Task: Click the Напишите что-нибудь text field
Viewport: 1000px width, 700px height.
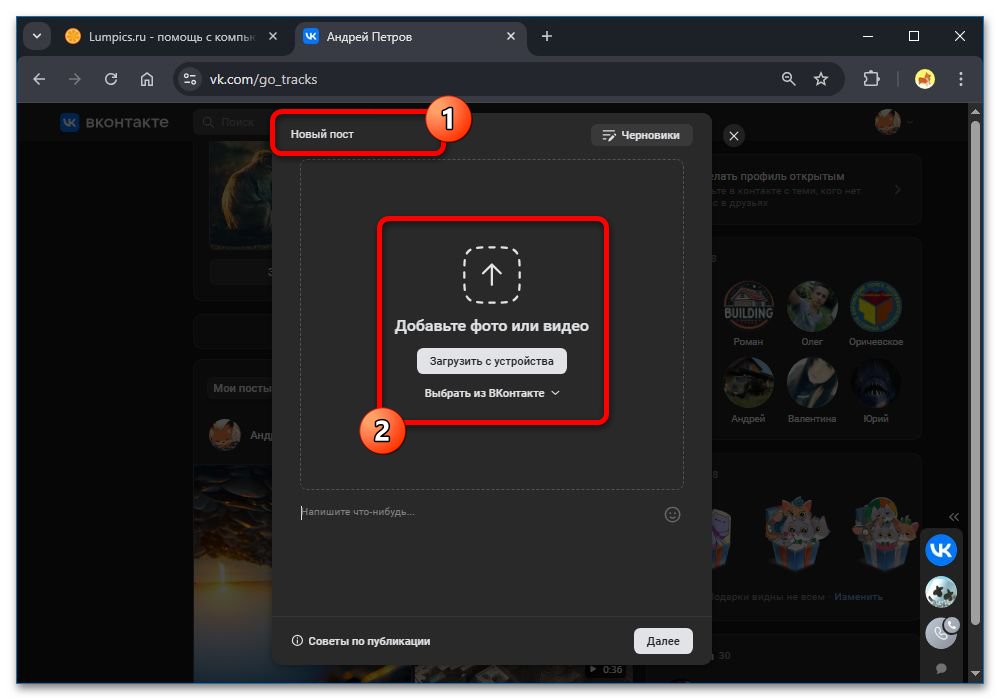Action: (x=478, y=512)
